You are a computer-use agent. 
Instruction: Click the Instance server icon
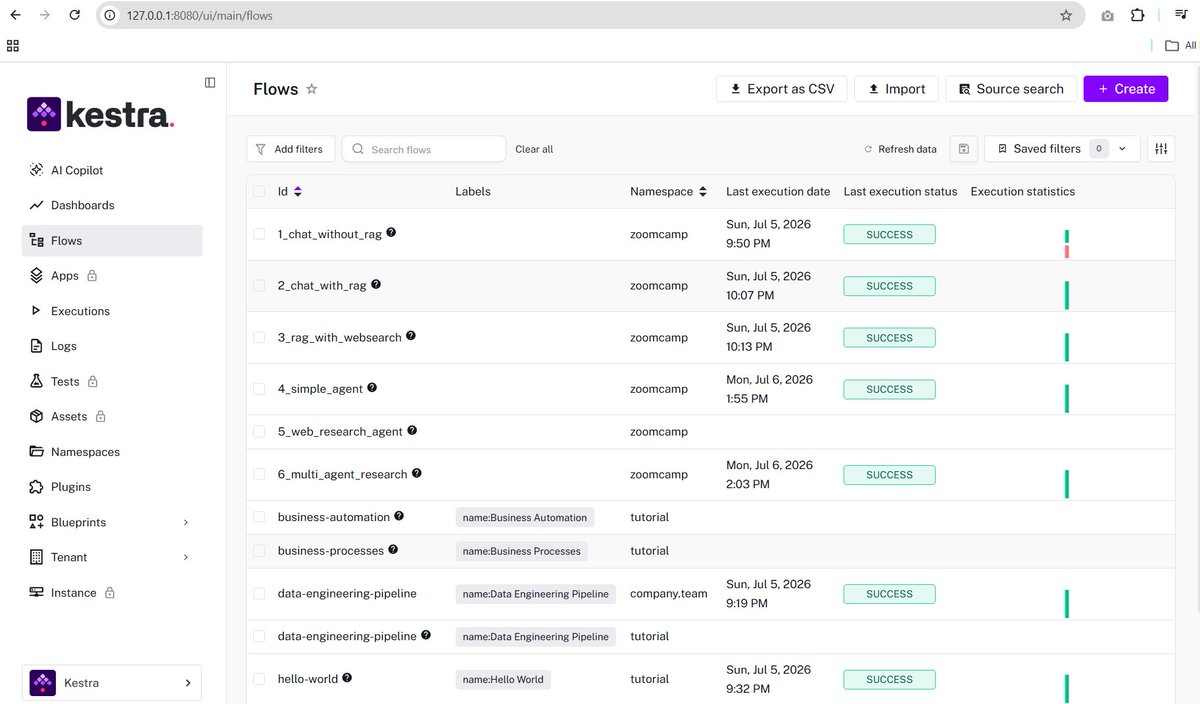pos(37,592)
